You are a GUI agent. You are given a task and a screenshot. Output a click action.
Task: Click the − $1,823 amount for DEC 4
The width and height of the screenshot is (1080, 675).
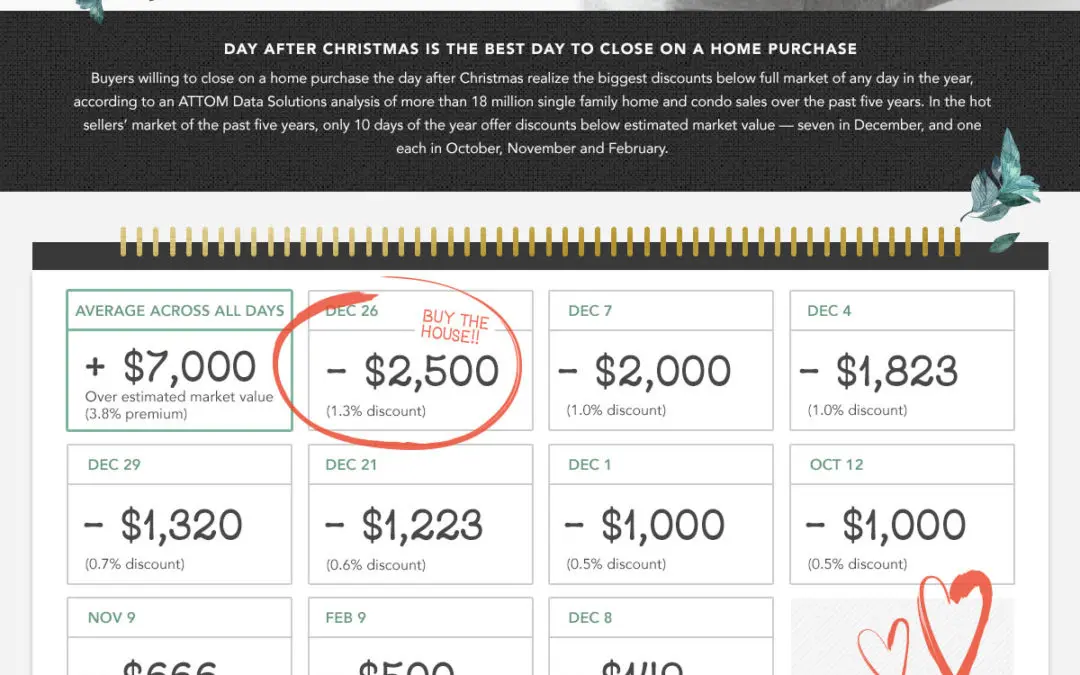pos(879,371)
